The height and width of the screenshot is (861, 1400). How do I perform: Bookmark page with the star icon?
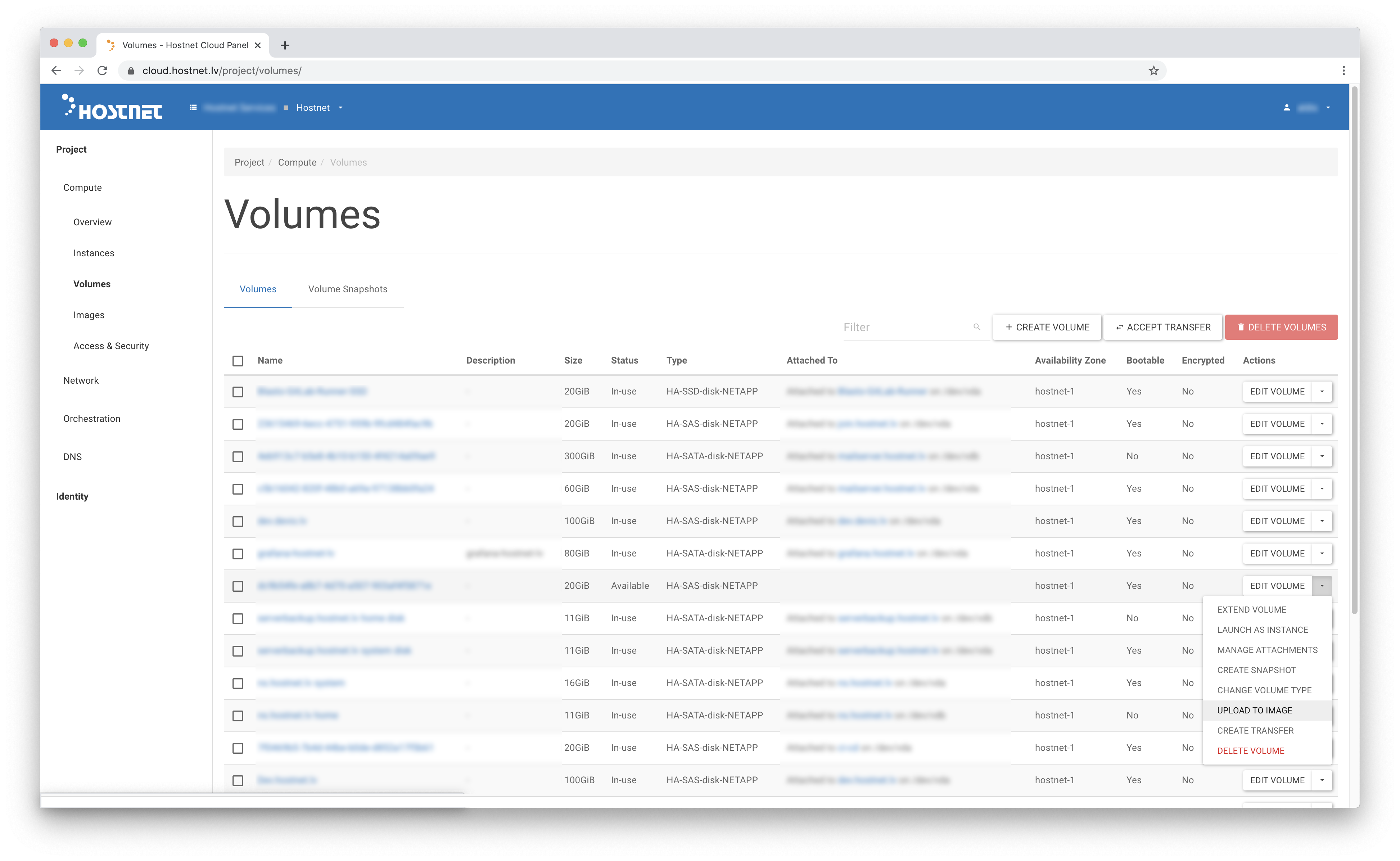pyautogui.click(x=1153, y=71)
